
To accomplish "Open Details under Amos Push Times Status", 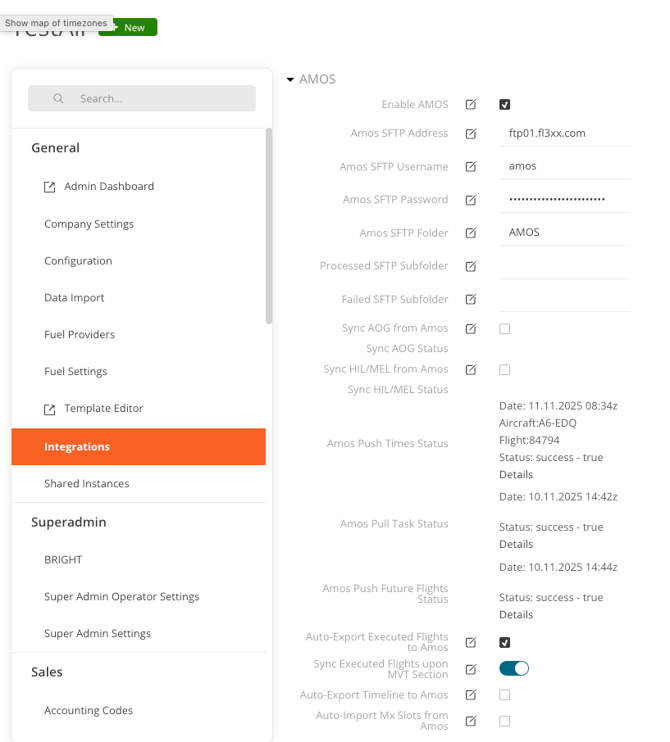I will [x=516, y=475].
